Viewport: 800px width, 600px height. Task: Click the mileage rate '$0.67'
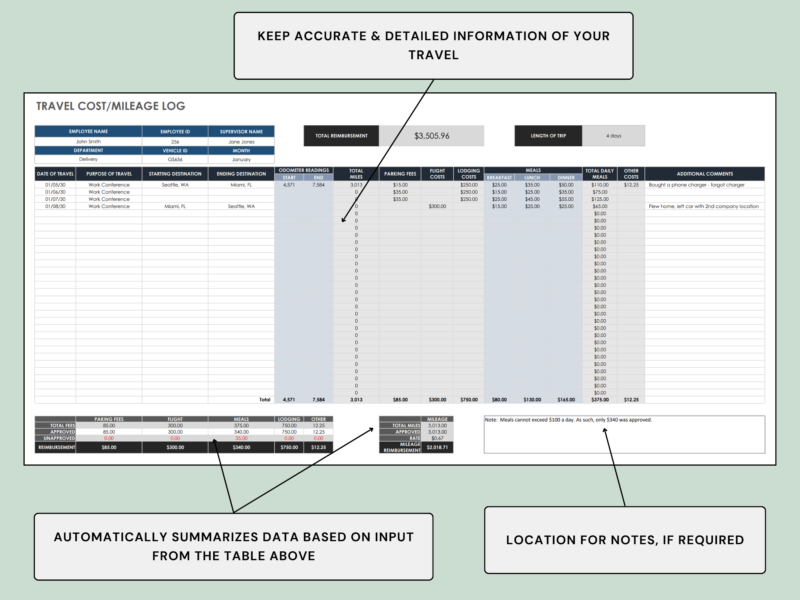pyautogui.click(x=437, y=438)
